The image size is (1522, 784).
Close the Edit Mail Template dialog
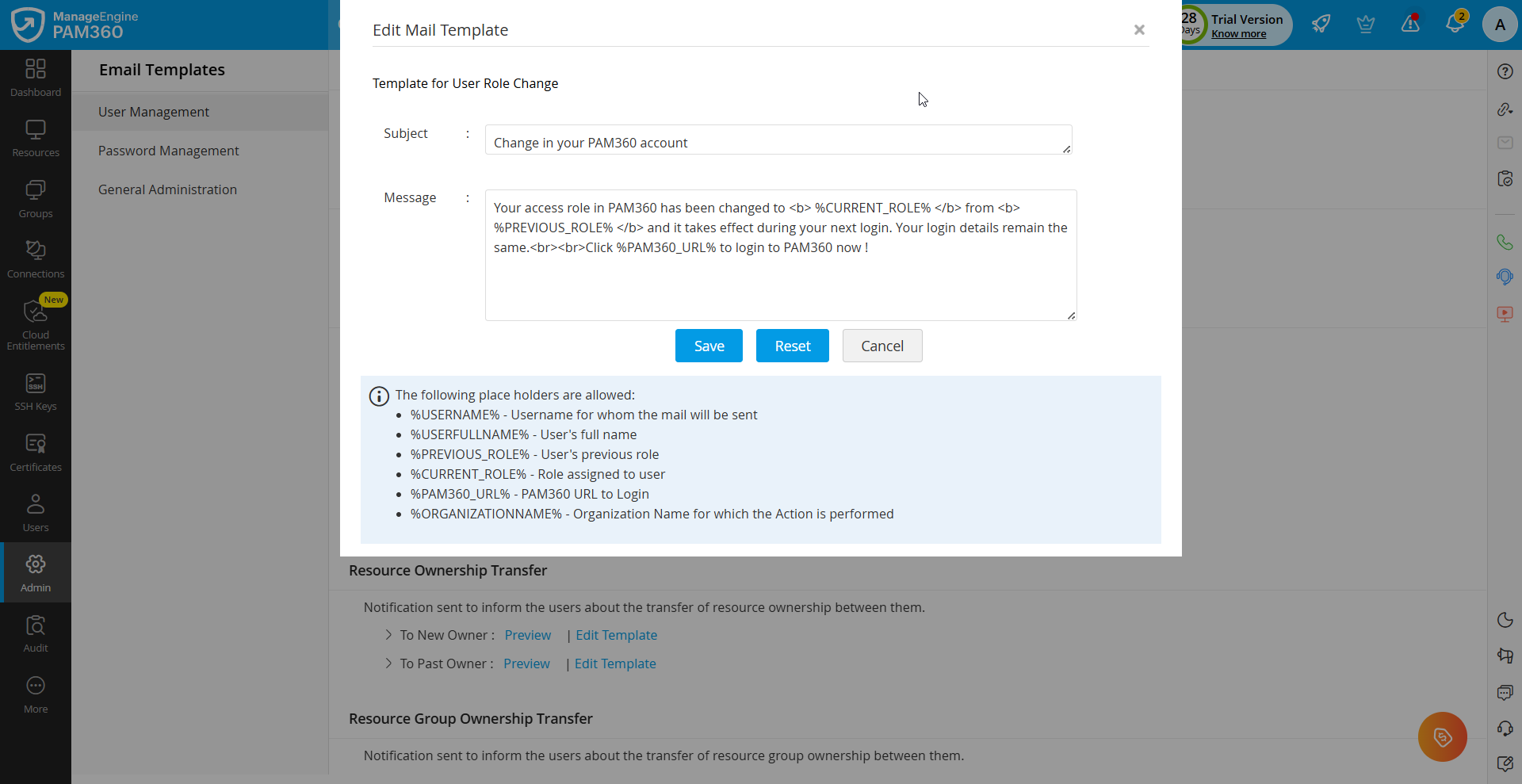(1139, 30)
